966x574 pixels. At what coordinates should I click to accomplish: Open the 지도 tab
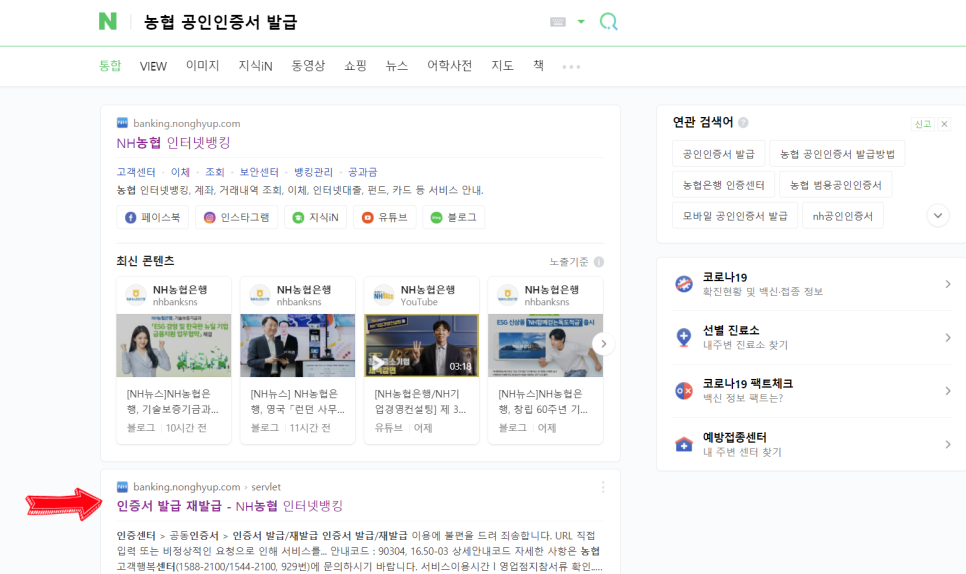[x=502, y=65]
